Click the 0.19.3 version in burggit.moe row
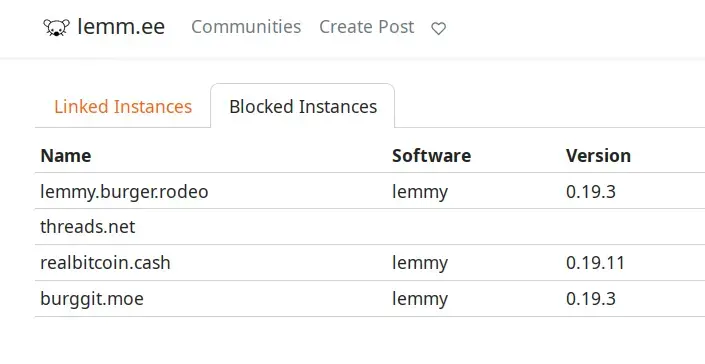 tap(590, 299)
